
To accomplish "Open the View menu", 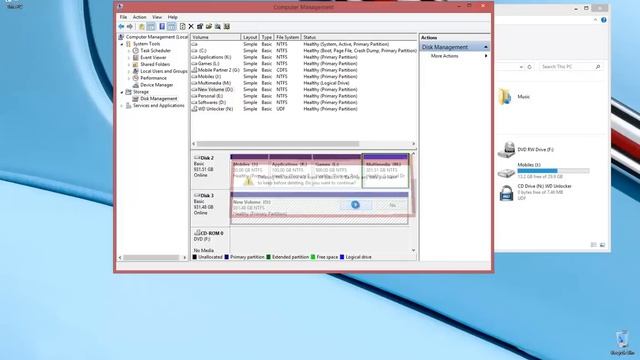I will pos(157,17).
